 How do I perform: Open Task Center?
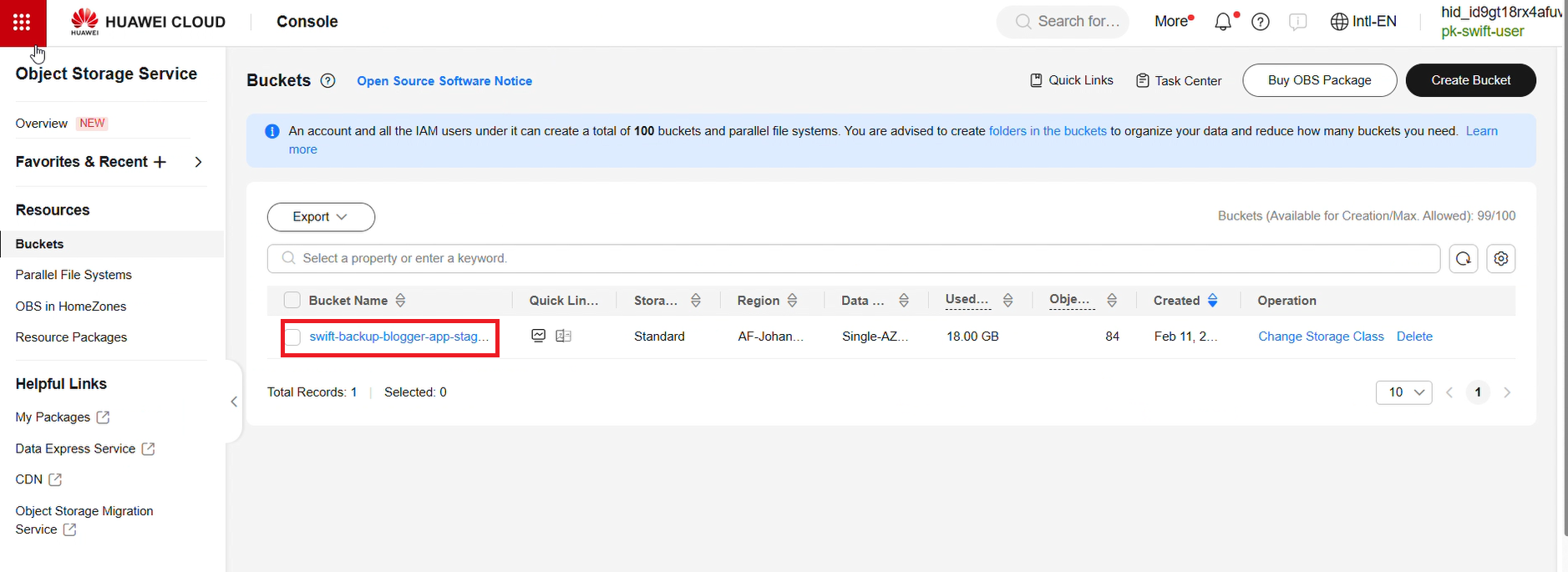1179,81
